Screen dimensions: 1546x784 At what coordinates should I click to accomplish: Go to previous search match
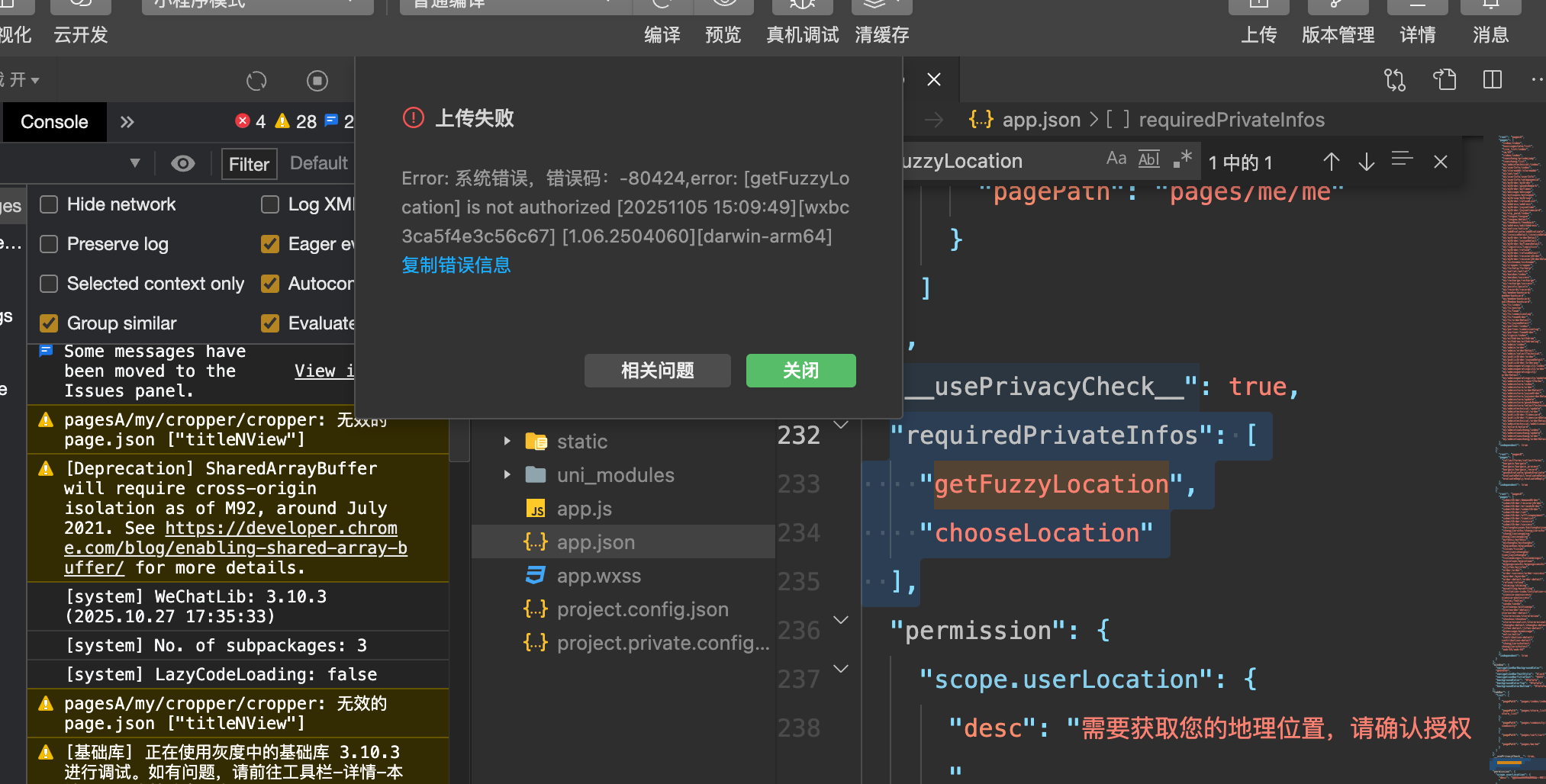pyautogui.click(x=1332, y=162)
